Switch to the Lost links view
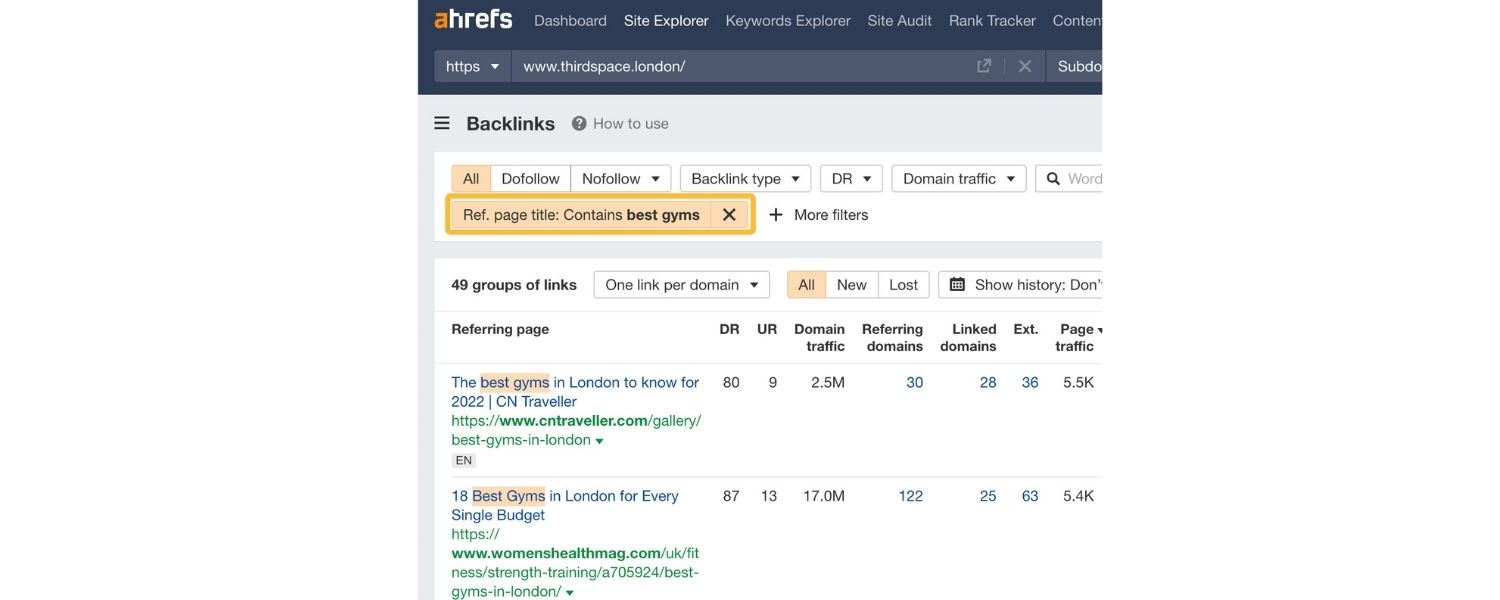Image resolution: width=1500 pixels, height=600 pixels. (x=903, y=284)
